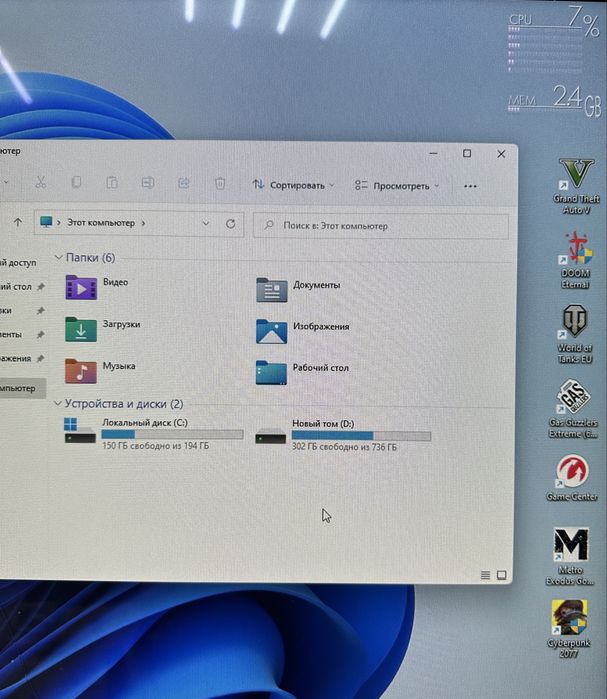
Task: Select the Документы folder icon
Action: (x=272, y=290)
